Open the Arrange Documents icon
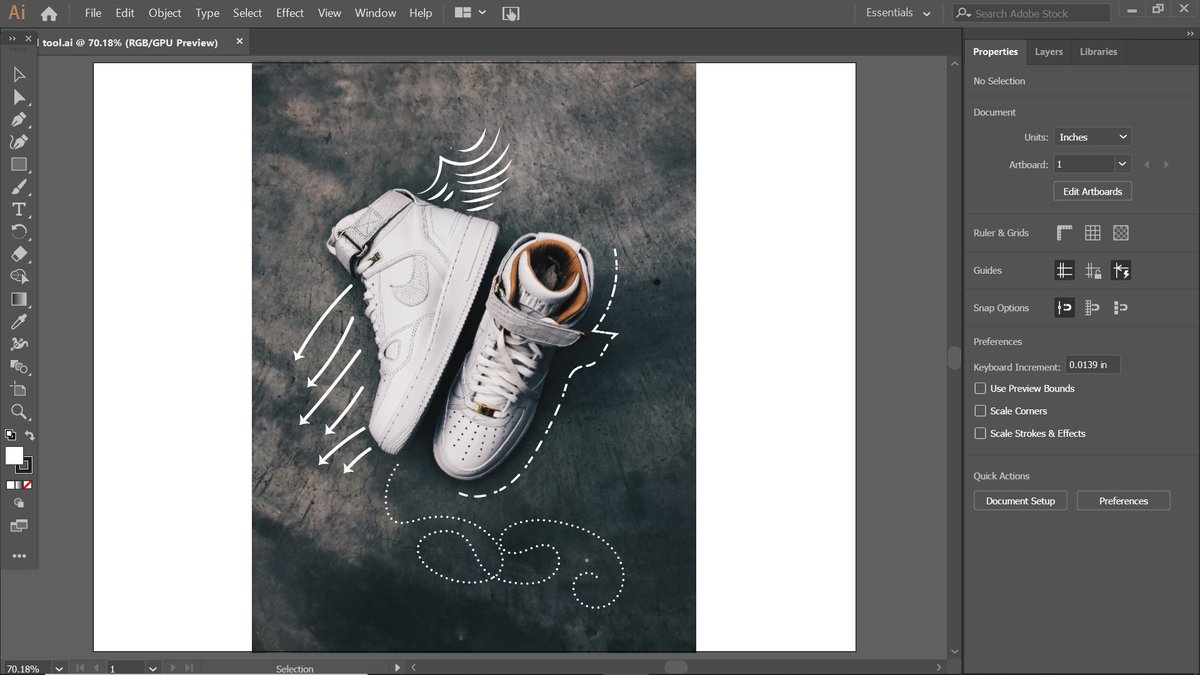 (469, 13)
